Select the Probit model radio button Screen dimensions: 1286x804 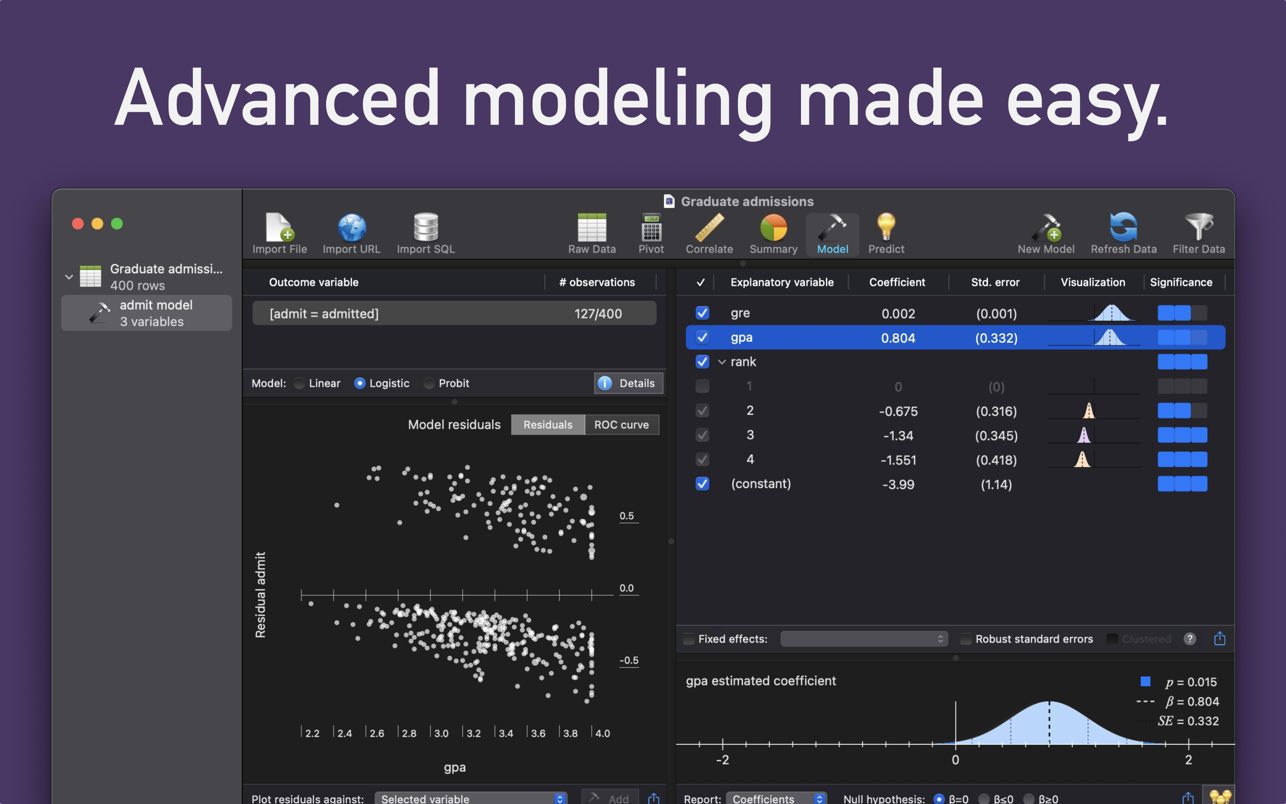point(429,383)
